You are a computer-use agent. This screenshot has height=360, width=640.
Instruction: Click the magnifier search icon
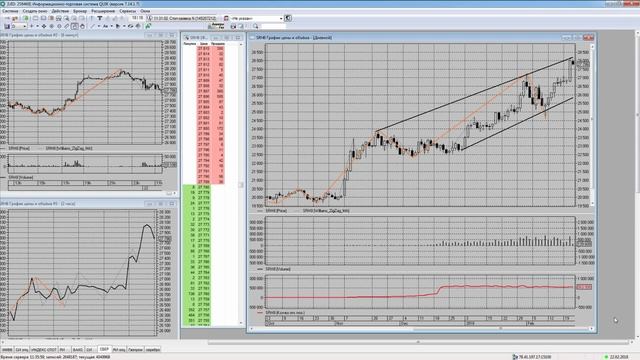256,26
